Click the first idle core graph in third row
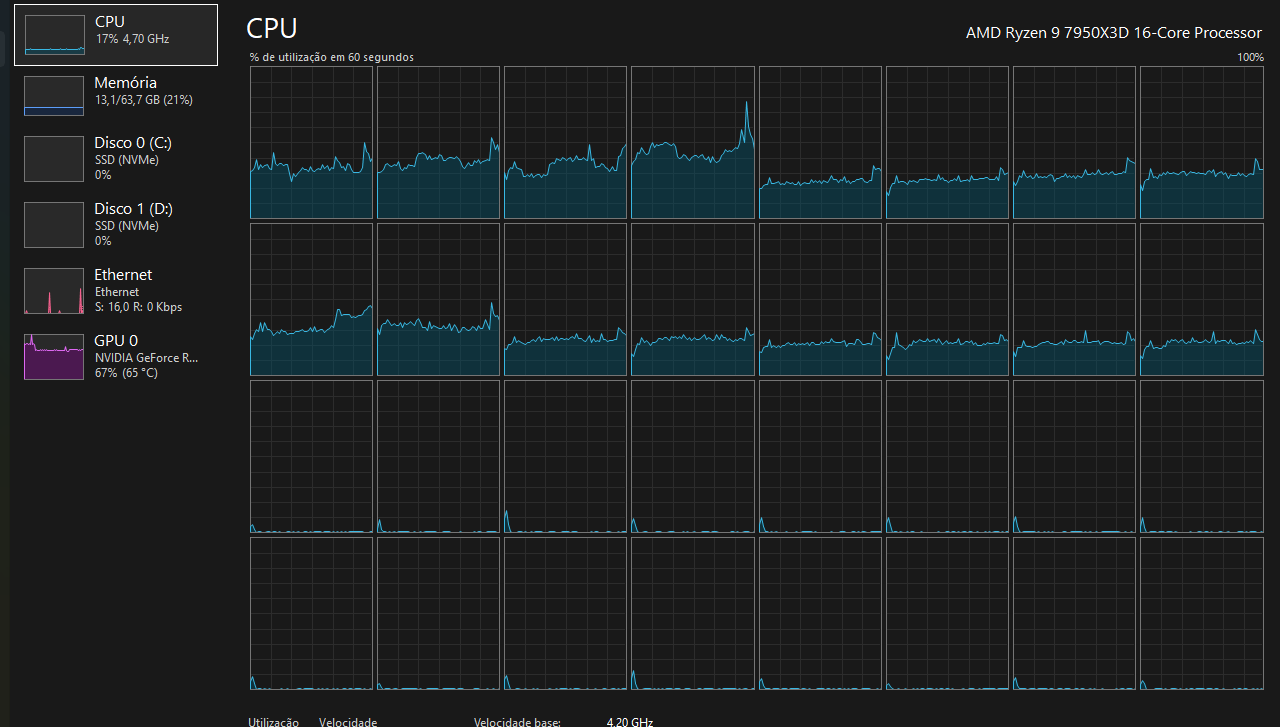 point(311,456)
